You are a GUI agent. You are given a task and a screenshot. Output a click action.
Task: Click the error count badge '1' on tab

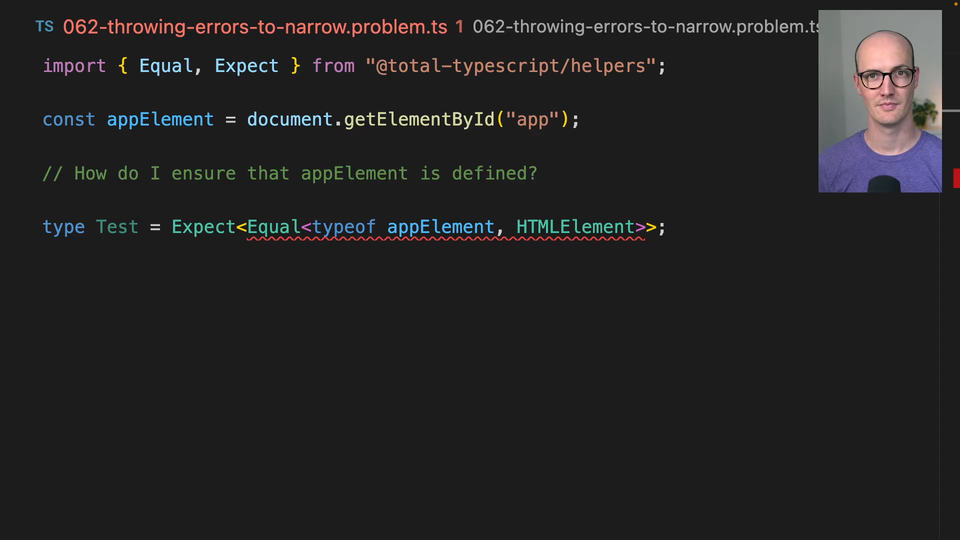pos(459,27)
